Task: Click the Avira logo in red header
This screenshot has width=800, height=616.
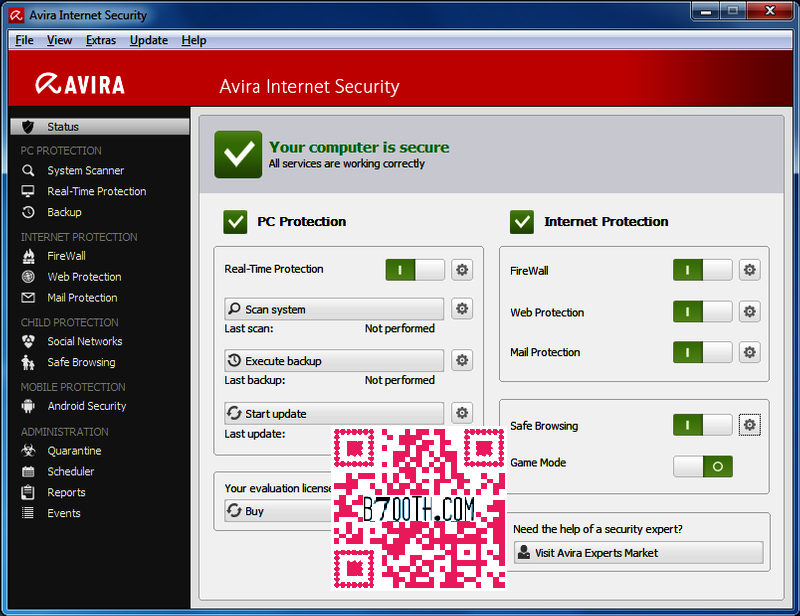Action: (x=80, y=84)
